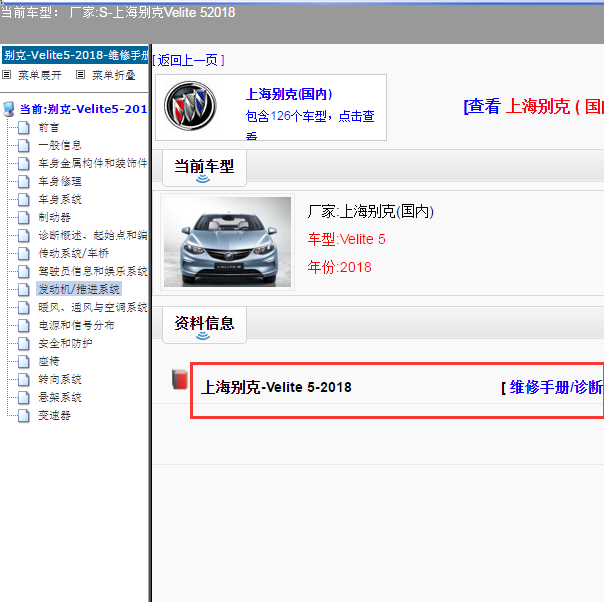This screenshot has height=602, width=604.
Task: Click the 菜单折叠 collapse-menu icon
Action: [x=80, y=74]
